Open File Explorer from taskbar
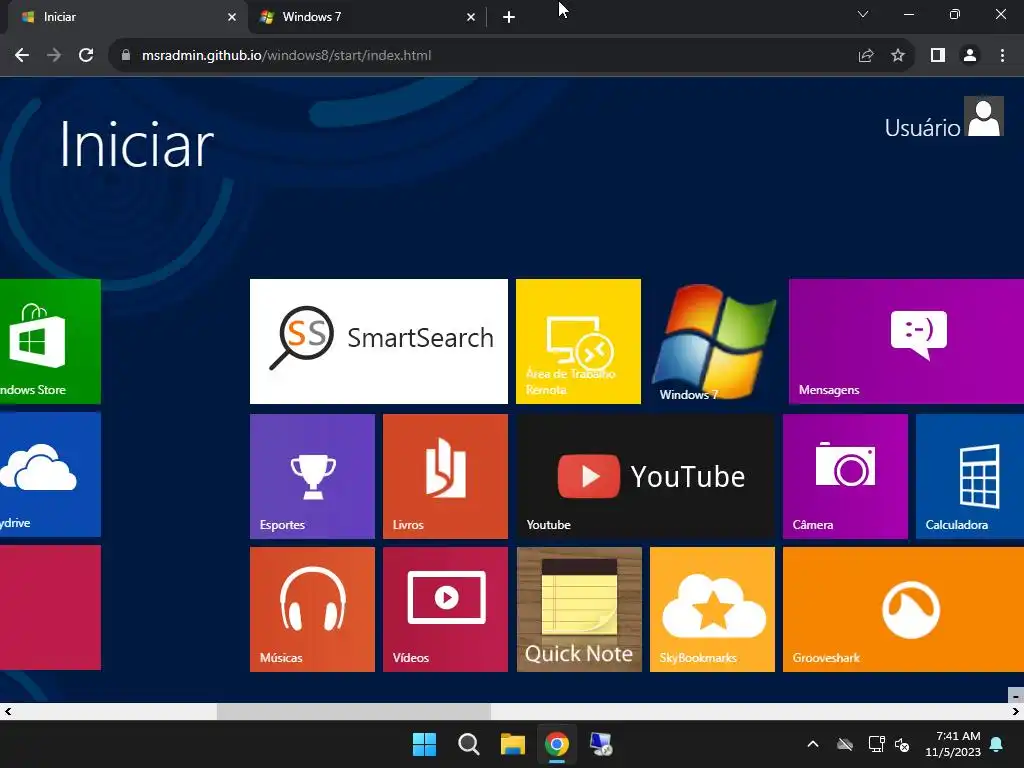This screenshot has width=1024, height=768. (513, 744)
